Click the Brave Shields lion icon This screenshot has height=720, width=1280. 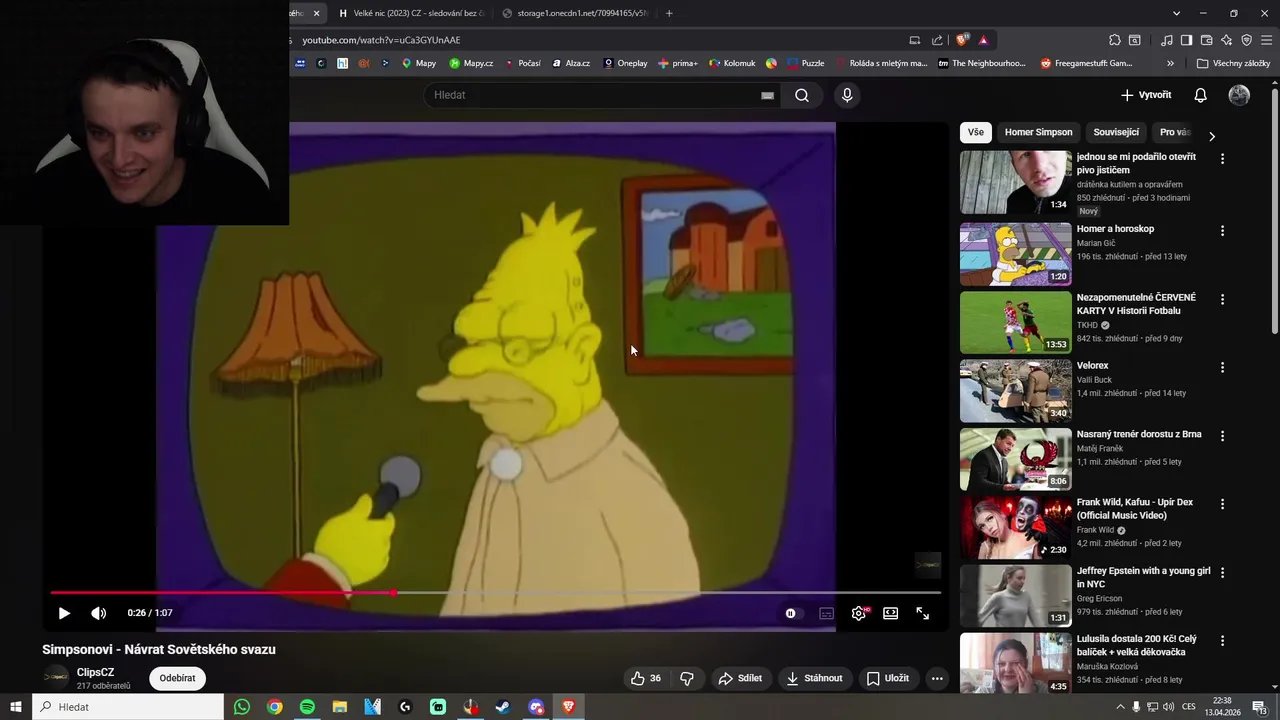962,40
